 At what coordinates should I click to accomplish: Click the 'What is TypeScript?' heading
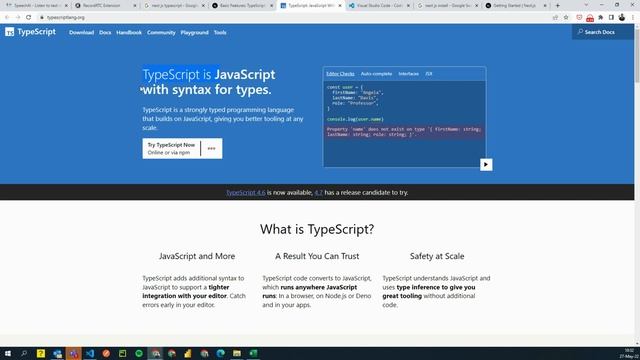[x=317, y=229]
